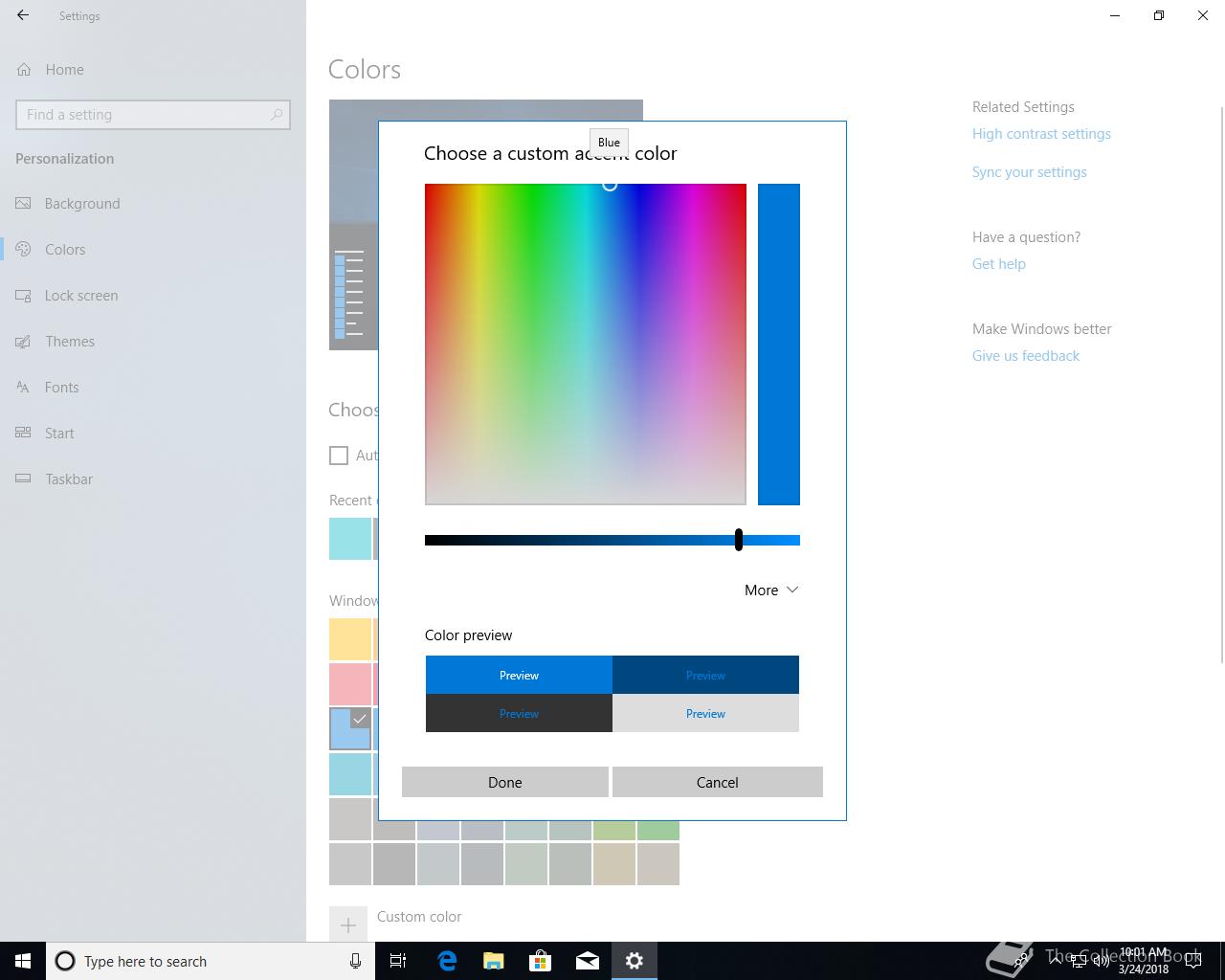Click the plus icon for Custom color
Viewport: 1225px width, 980px height.
(348, 925)
